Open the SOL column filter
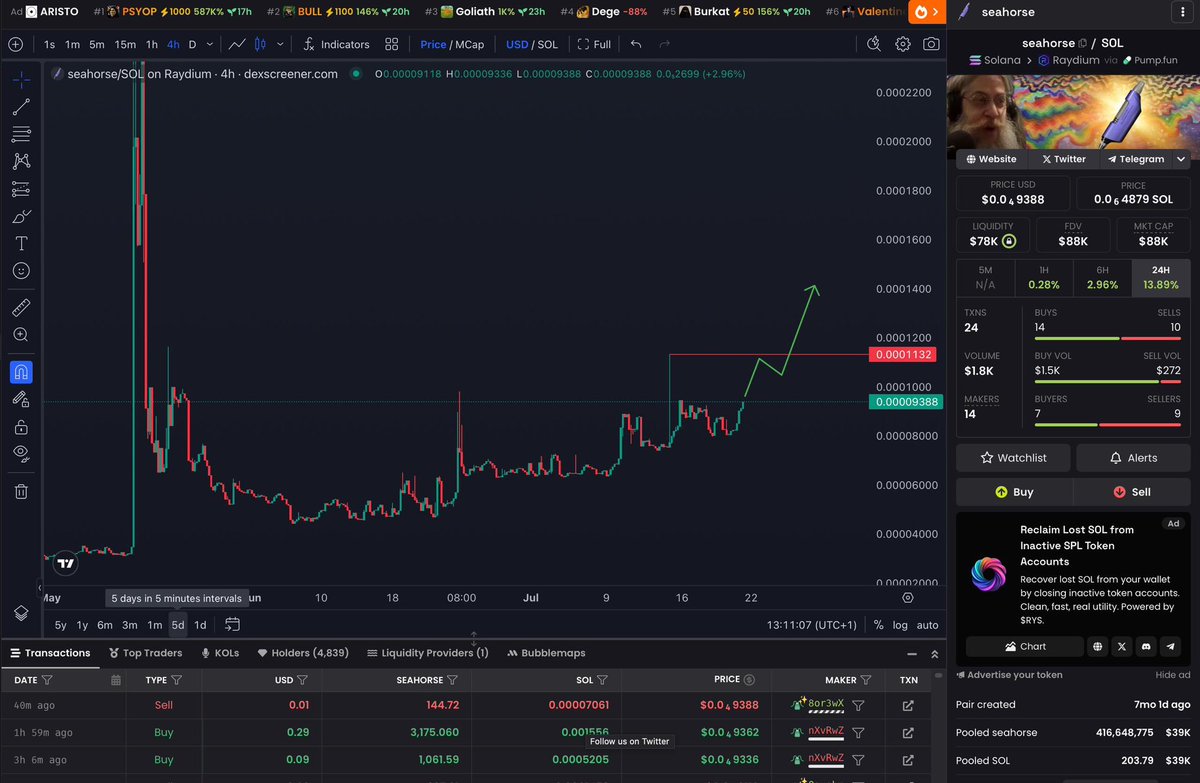This screenshot has width=1200, height=783. point(602,680)
